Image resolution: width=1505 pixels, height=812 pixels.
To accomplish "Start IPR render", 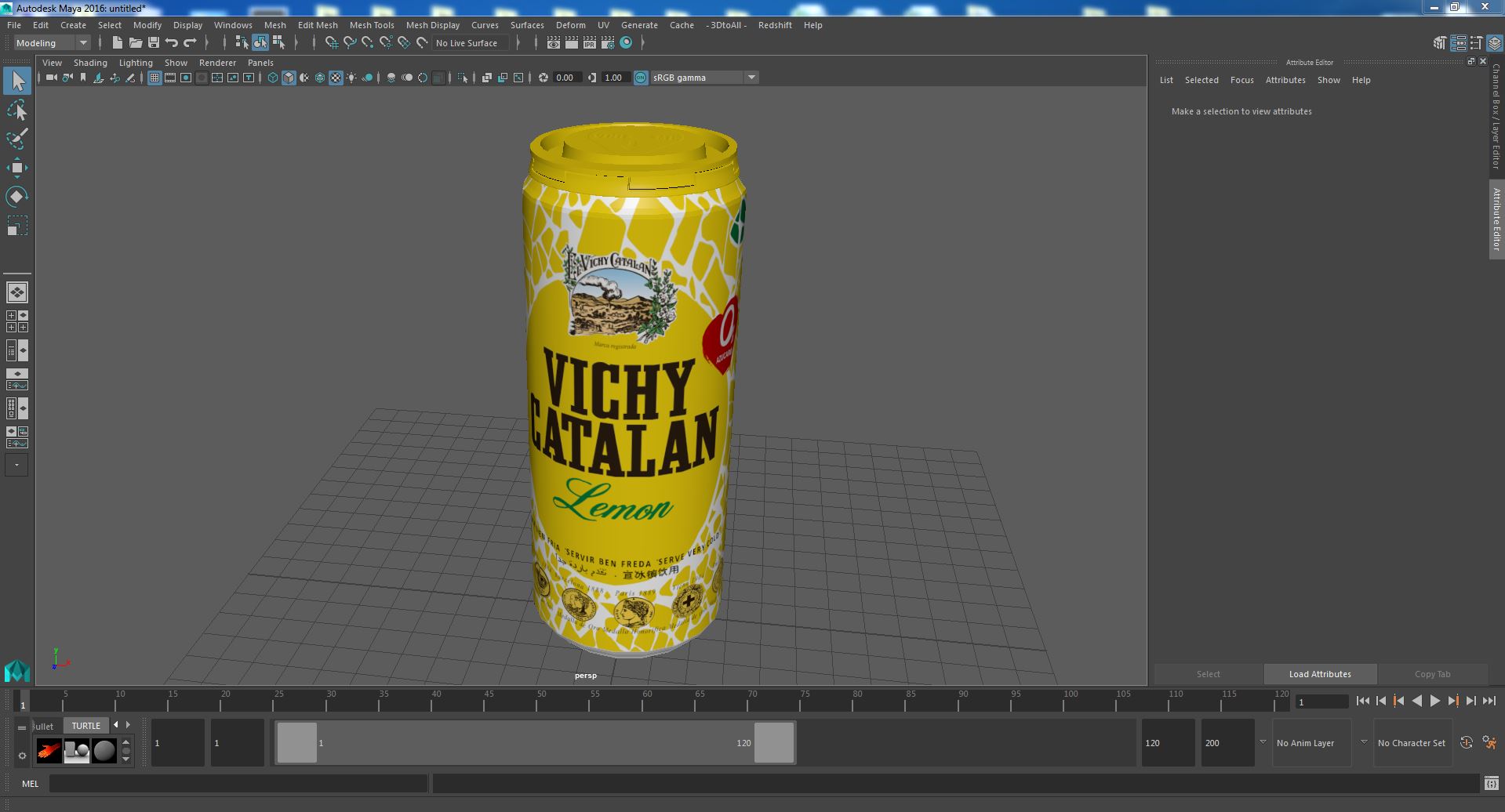I will click(x=590, y=43).
